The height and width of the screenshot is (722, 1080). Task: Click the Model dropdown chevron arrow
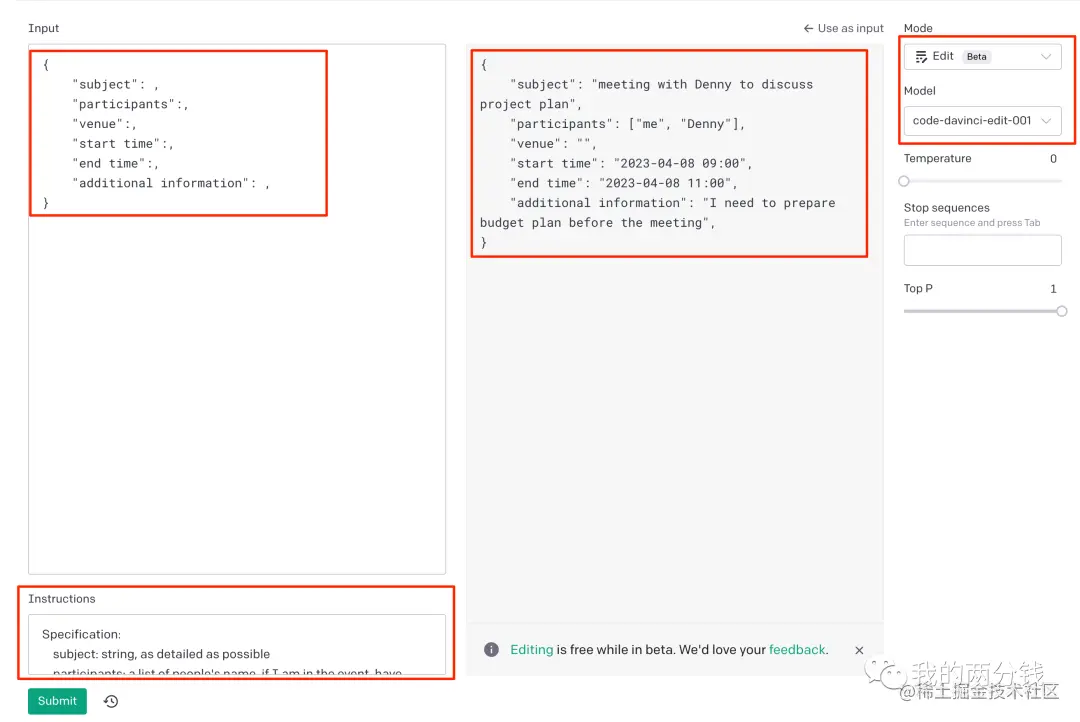click(x=1046, y=121)
